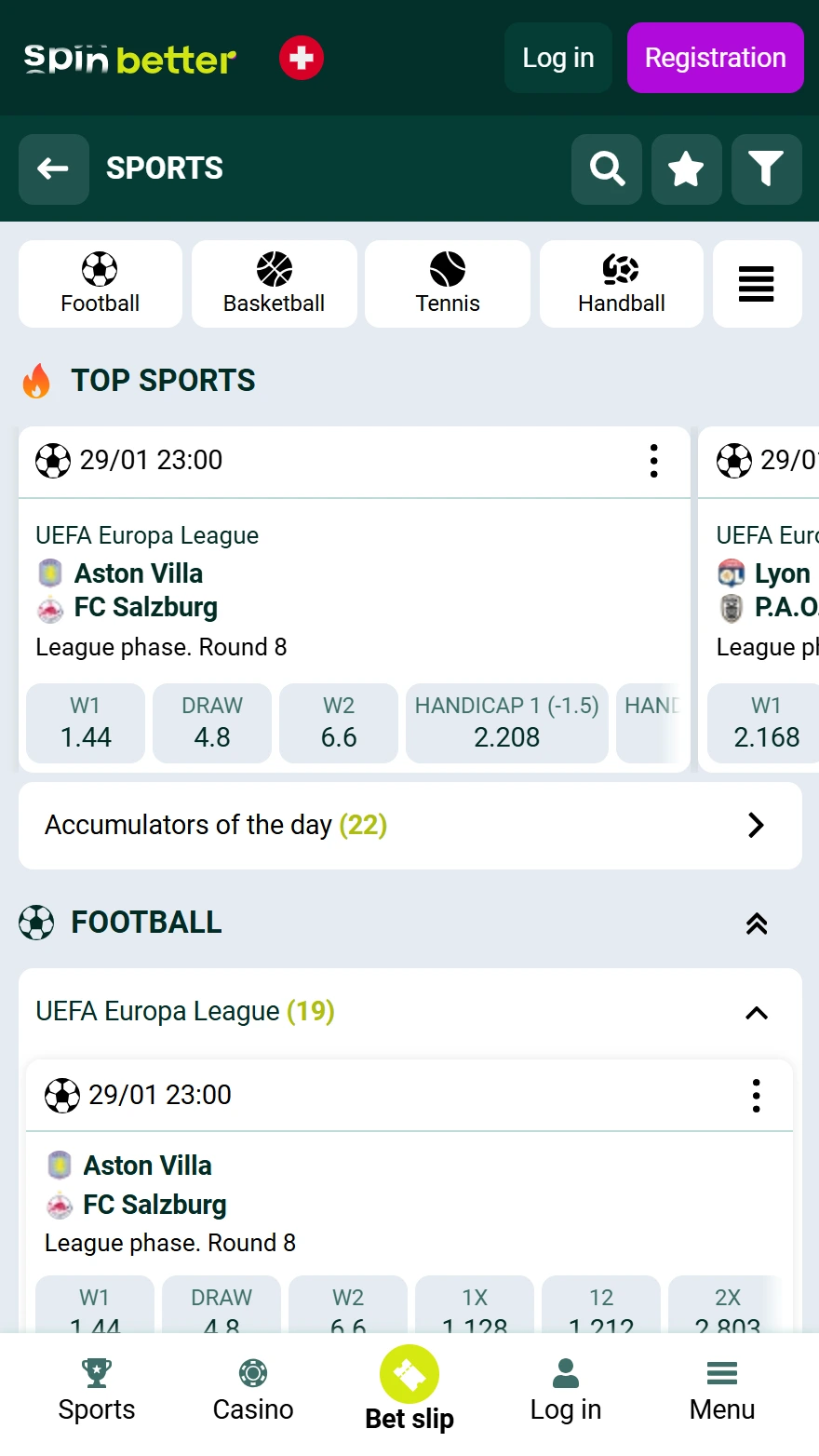Select the Basketball sport tab
The height and width of the screenshot is (1456, 819).
[x=274, y=284]
